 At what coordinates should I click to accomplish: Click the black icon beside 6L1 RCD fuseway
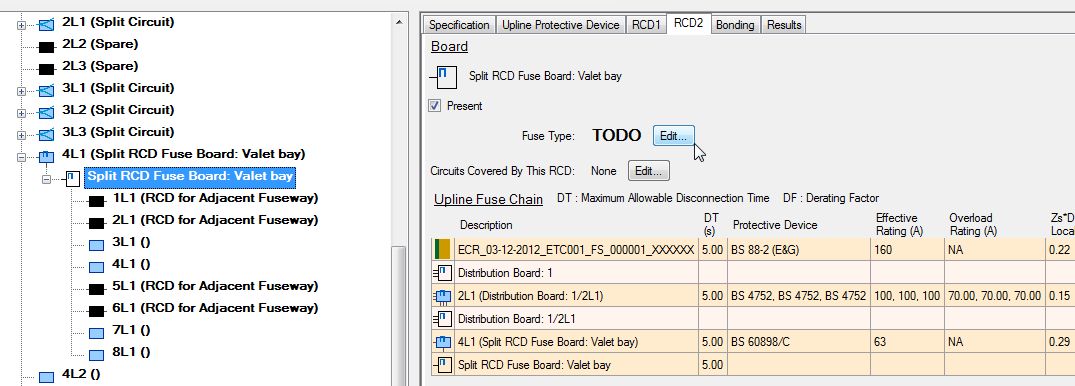pyautogui.click(x=96, y=311)
